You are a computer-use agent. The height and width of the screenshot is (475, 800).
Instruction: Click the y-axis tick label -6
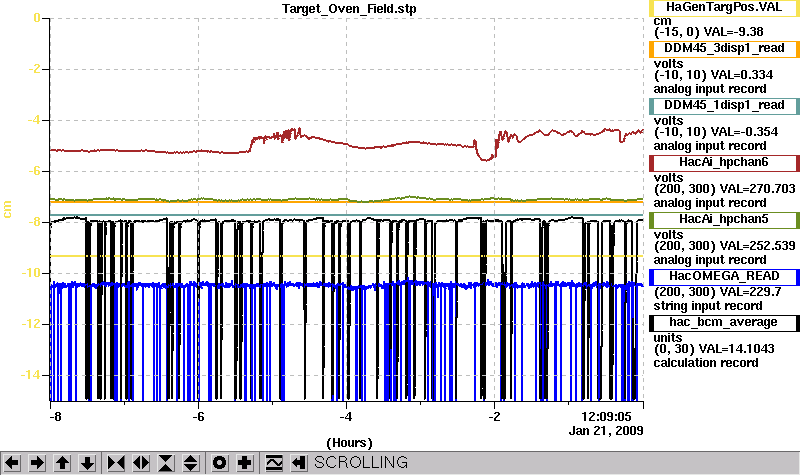click(x=33, y=171)
